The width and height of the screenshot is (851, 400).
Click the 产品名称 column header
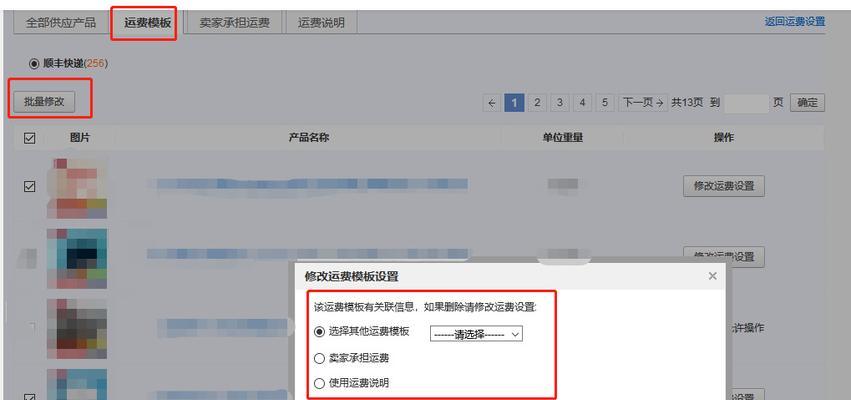coord(308,138)
